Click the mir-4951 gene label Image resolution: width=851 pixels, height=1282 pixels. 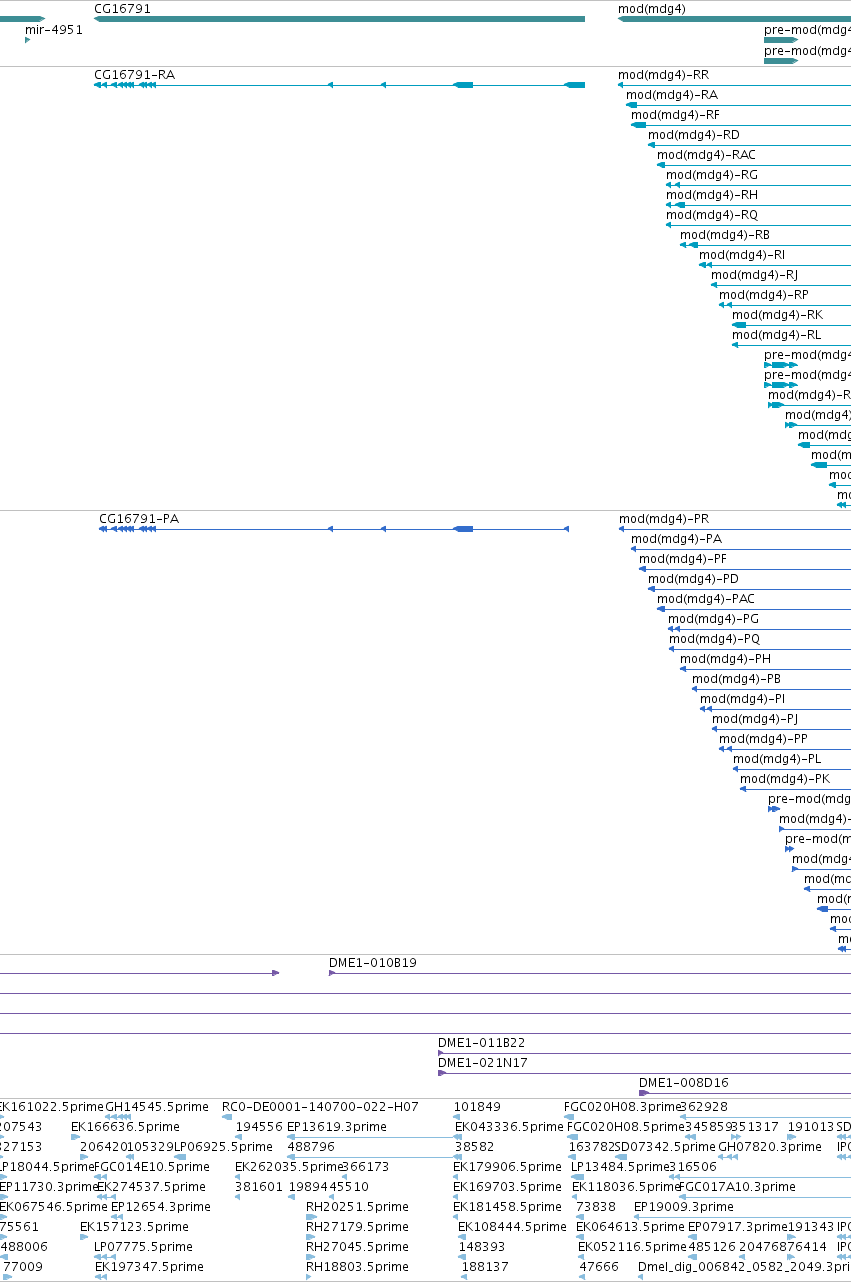pyautogui.click(x=54, y=30)
